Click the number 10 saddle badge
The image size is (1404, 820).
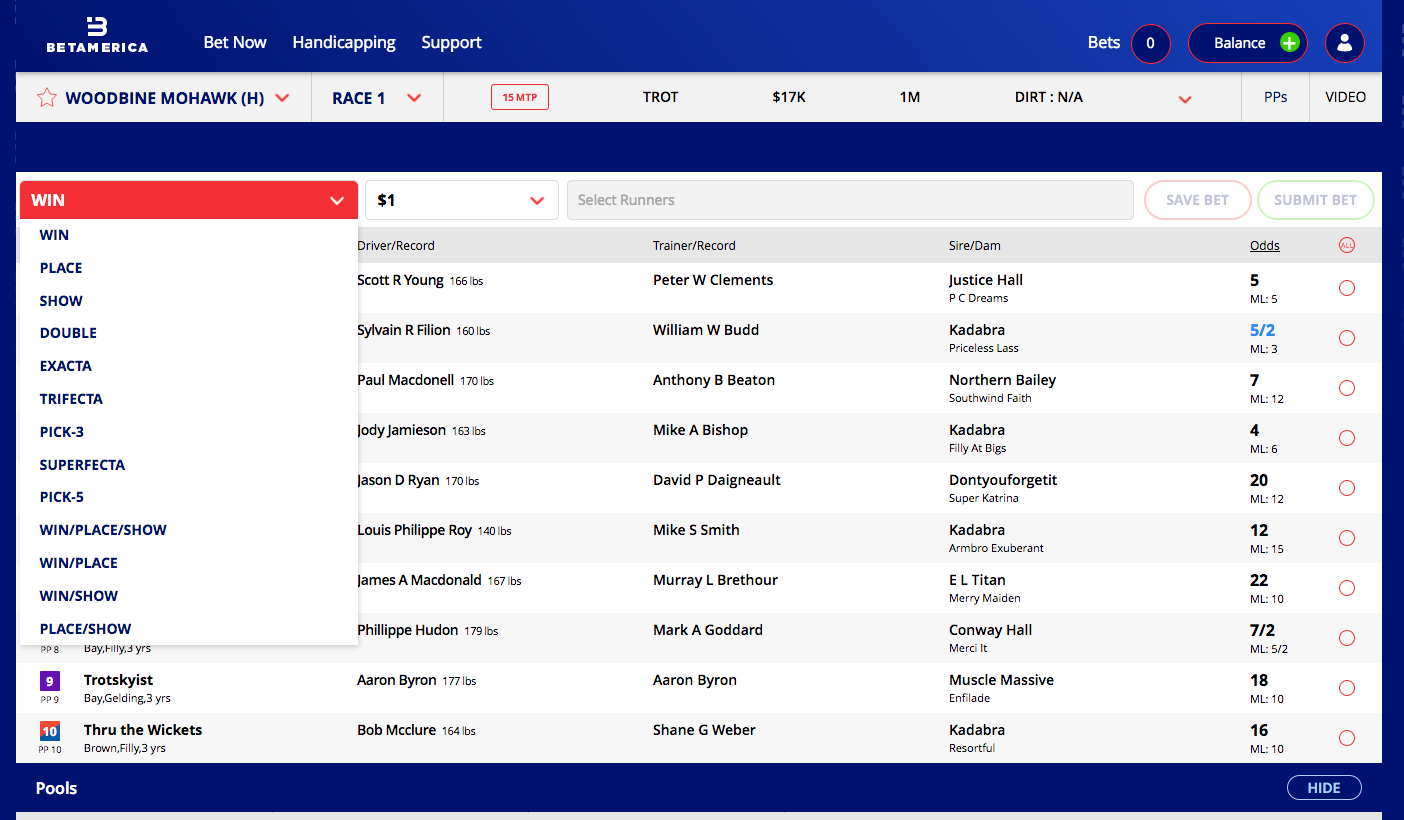coord(50,731)
